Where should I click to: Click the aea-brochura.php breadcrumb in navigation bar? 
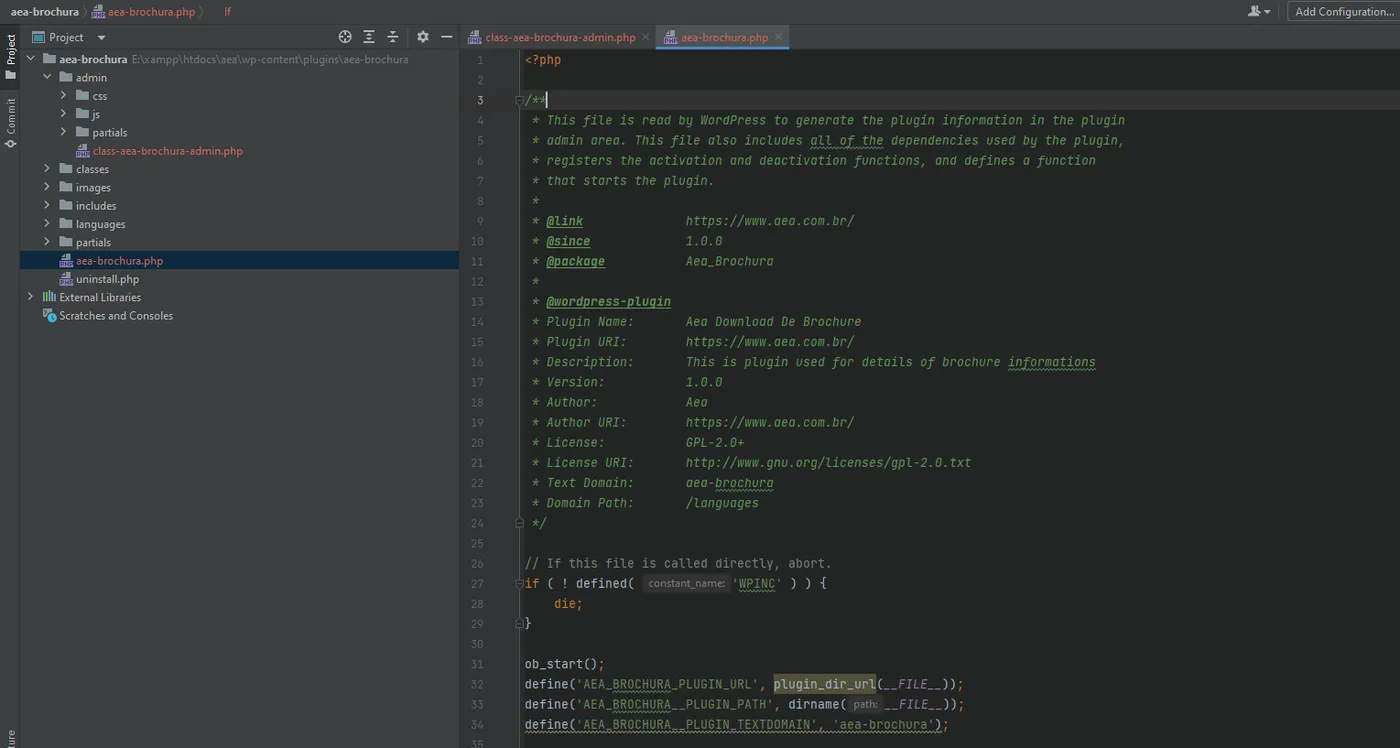[144, 12]
